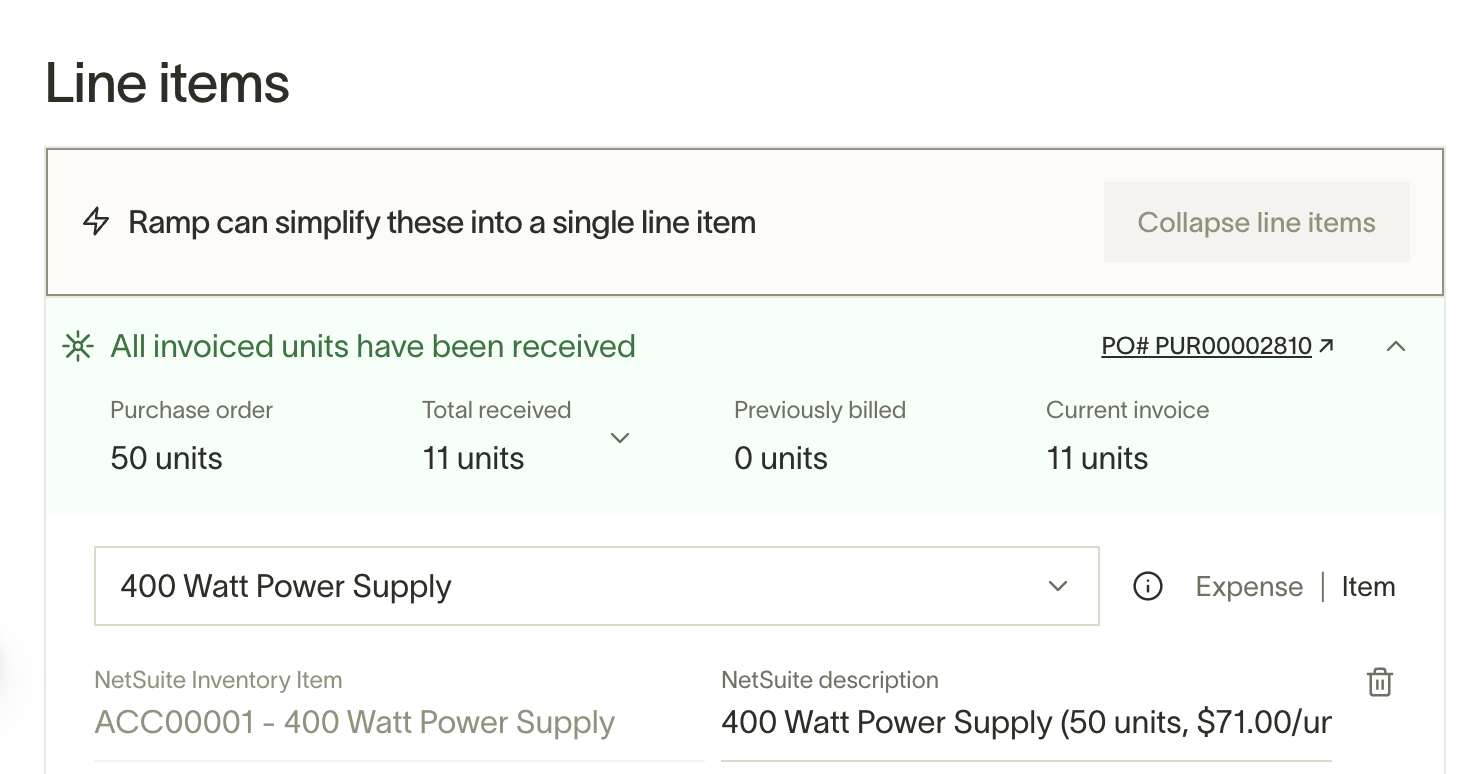Click the All invoiced units received message
The width and height of the screenshot is (1484, 774).
coord(373,346)
